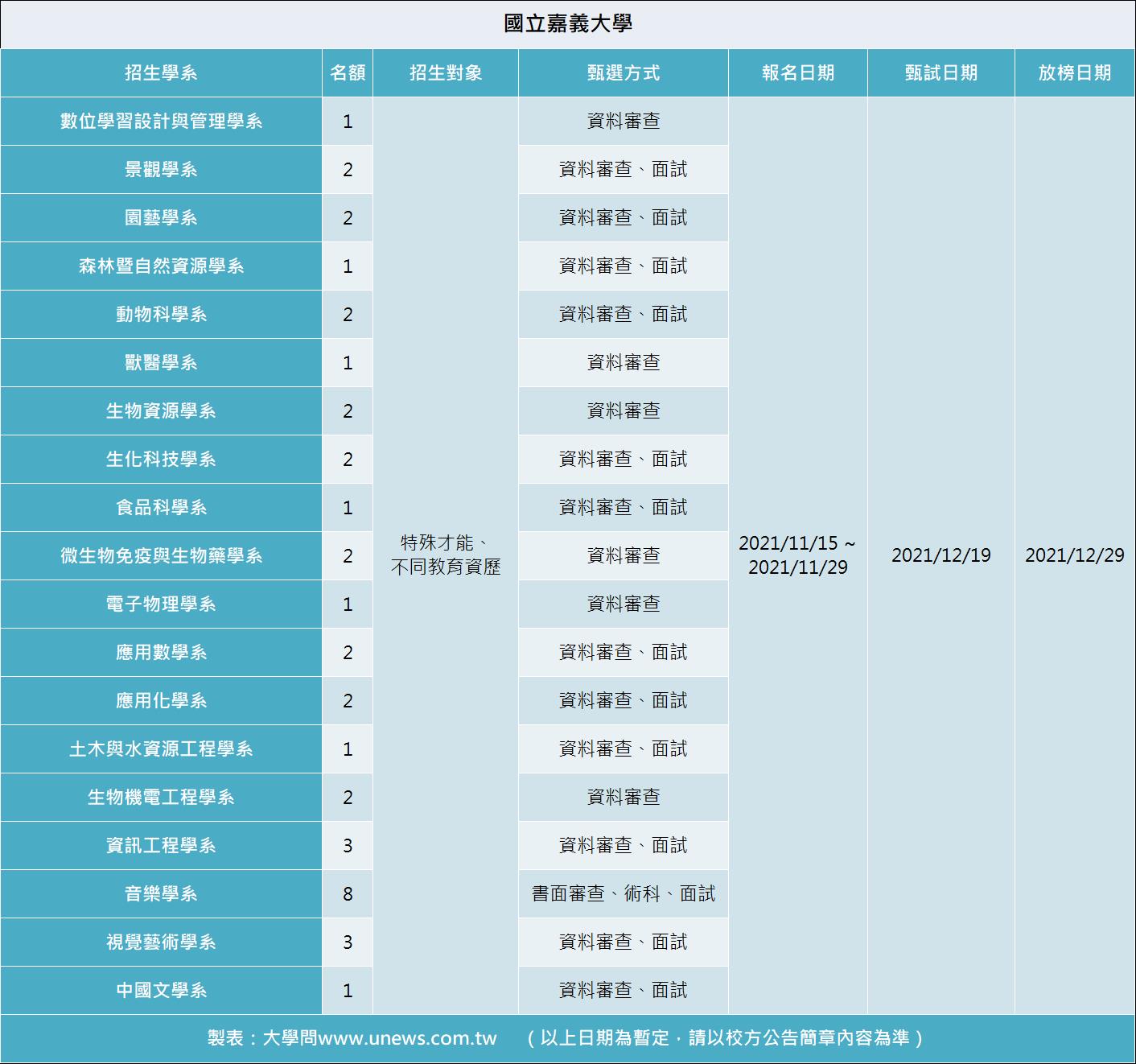1136x1064 pixels.
Task: Click the 中國文學系 department cell
Action: (x=161, y=991)
